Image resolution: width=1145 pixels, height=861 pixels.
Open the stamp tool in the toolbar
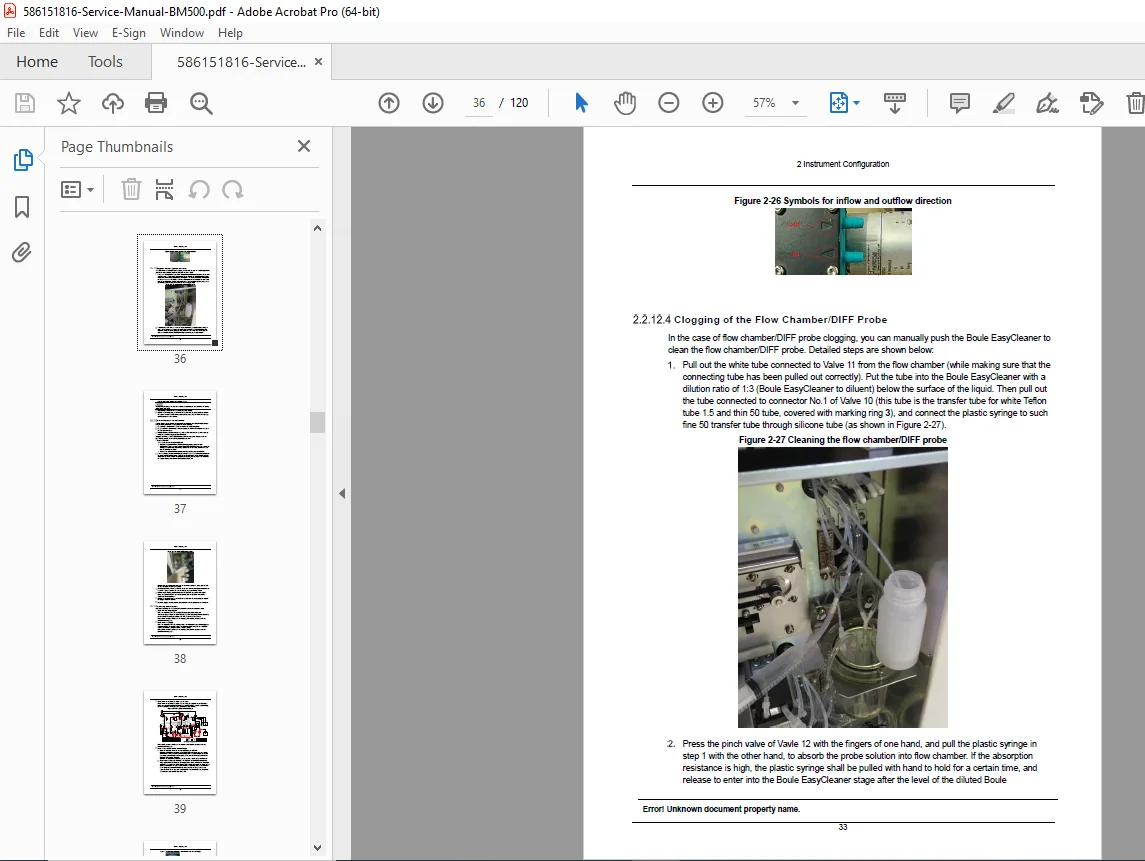click(1092, 103)
